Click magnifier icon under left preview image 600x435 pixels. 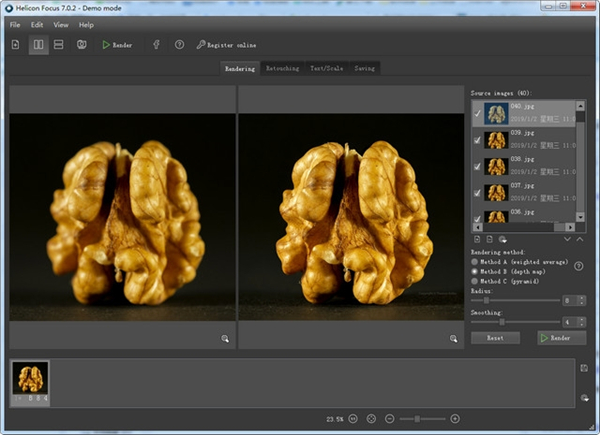coord(226,339)
